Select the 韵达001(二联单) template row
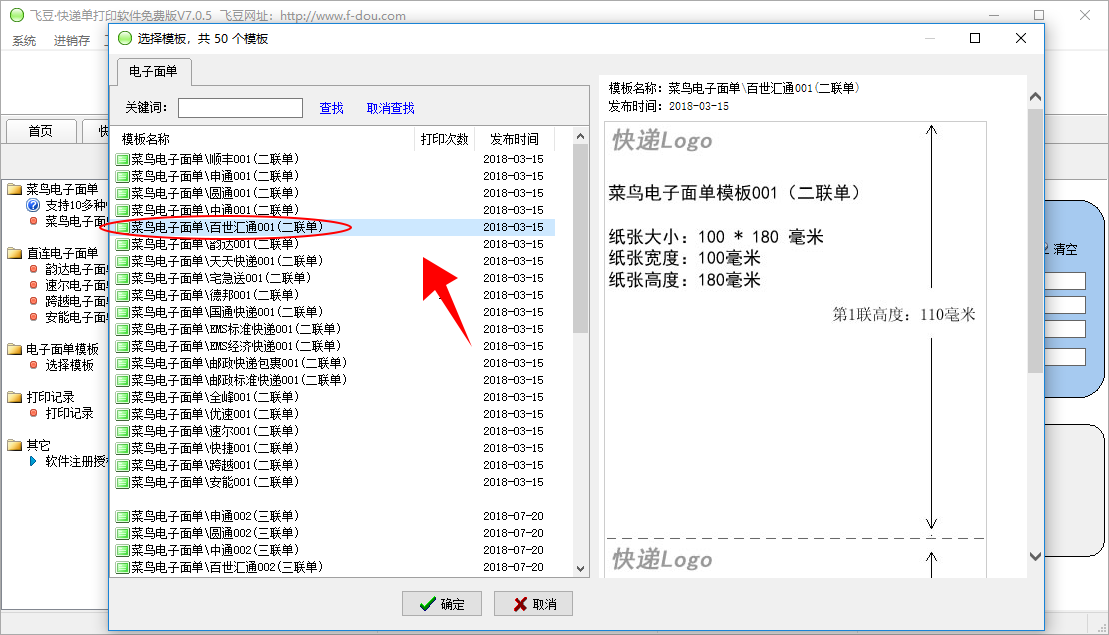The width and height of the screenshot is (1109, 635). tap(335, 245)
